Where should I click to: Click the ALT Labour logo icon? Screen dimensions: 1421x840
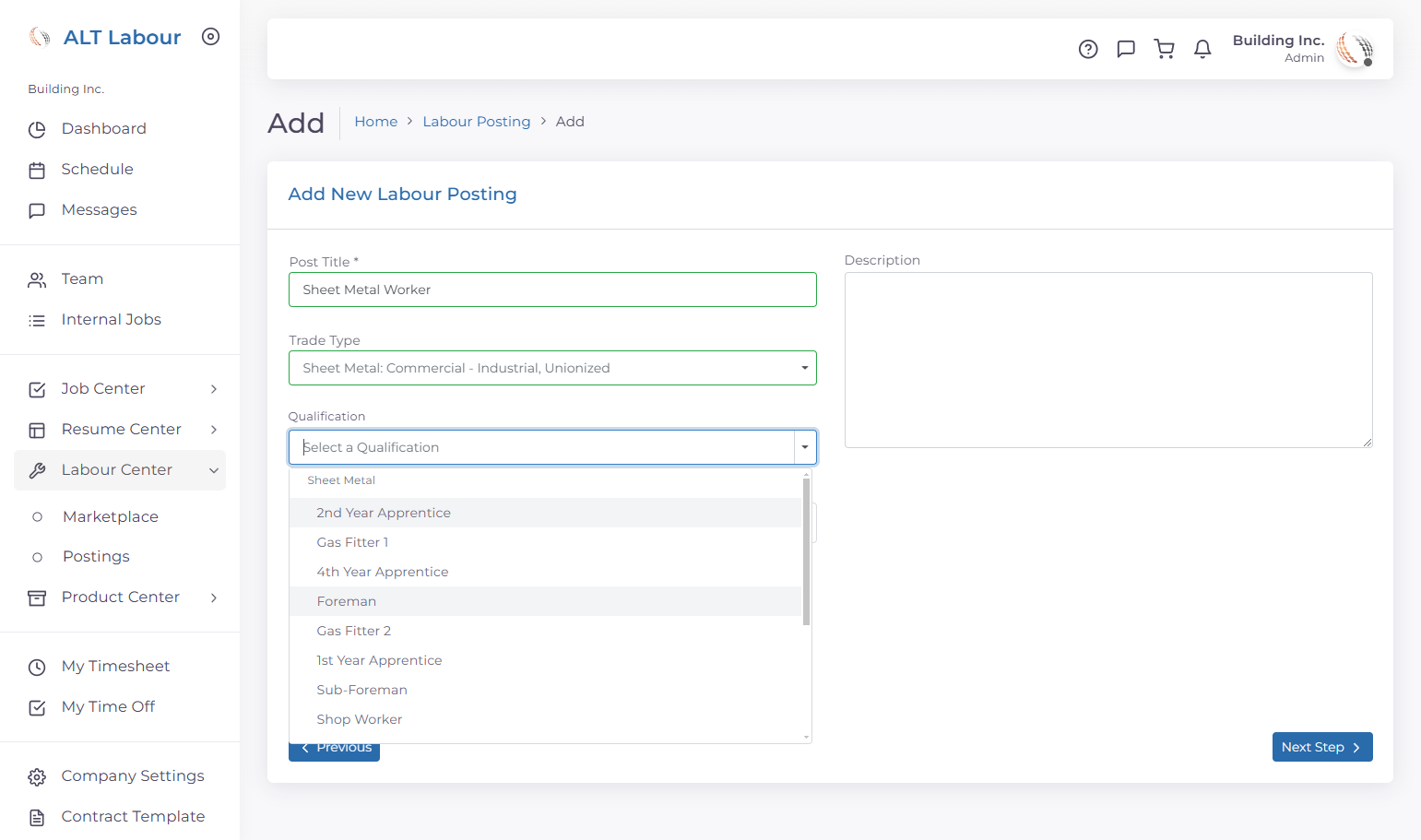pos(40,37)
